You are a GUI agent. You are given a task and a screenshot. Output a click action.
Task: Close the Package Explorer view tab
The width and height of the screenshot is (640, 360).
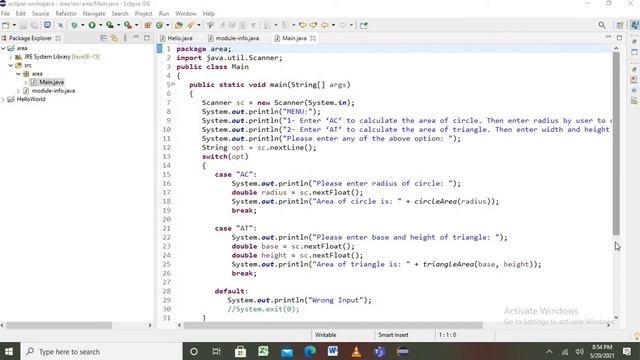tap(58, 38)
